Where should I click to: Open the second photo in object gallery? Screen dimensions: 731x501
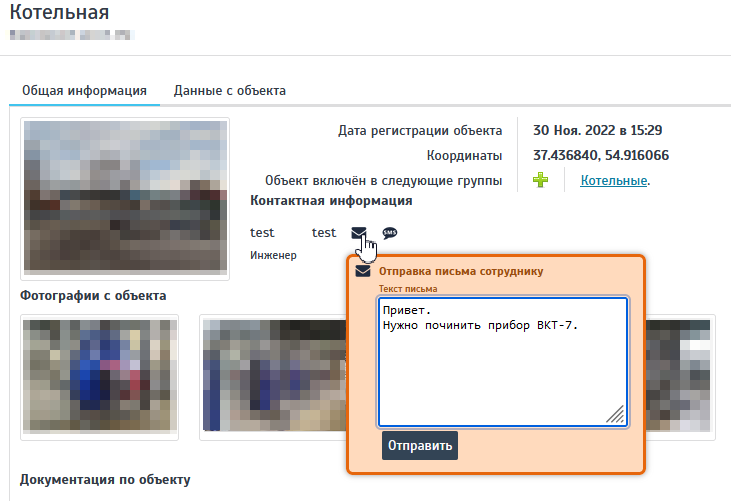click(x=270, y=376)
